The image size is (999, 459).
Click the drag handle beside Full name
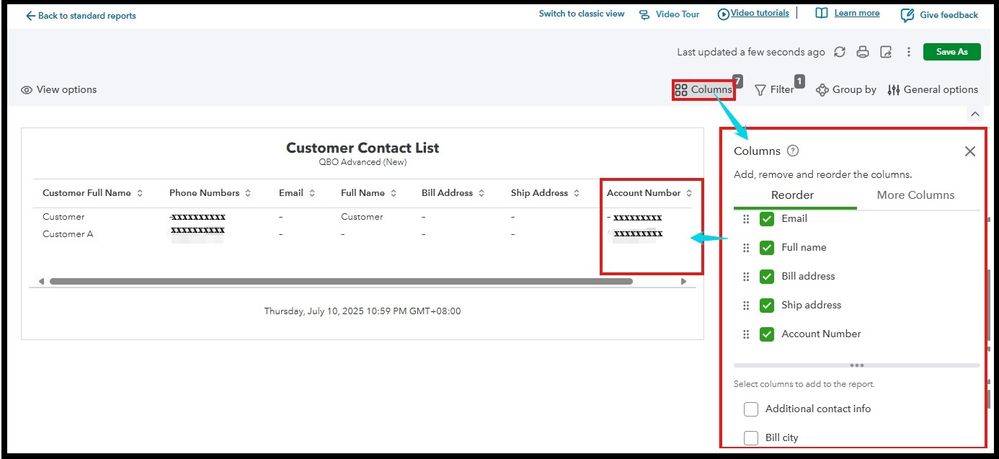(x=746, y=247)
